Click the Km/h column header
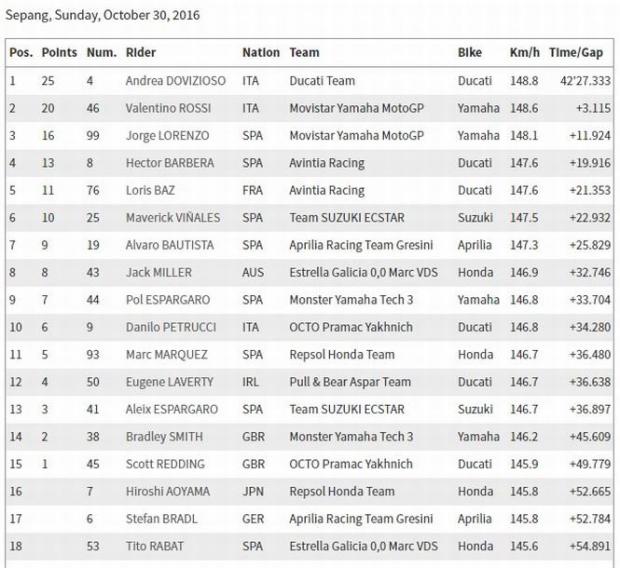Image resolution: width=620 pixels, height=568 pixels. (523, 52)
